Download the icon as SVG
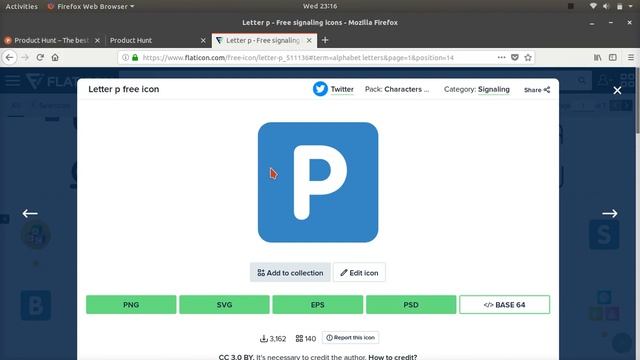640x360 pixels. coord(224,304)
